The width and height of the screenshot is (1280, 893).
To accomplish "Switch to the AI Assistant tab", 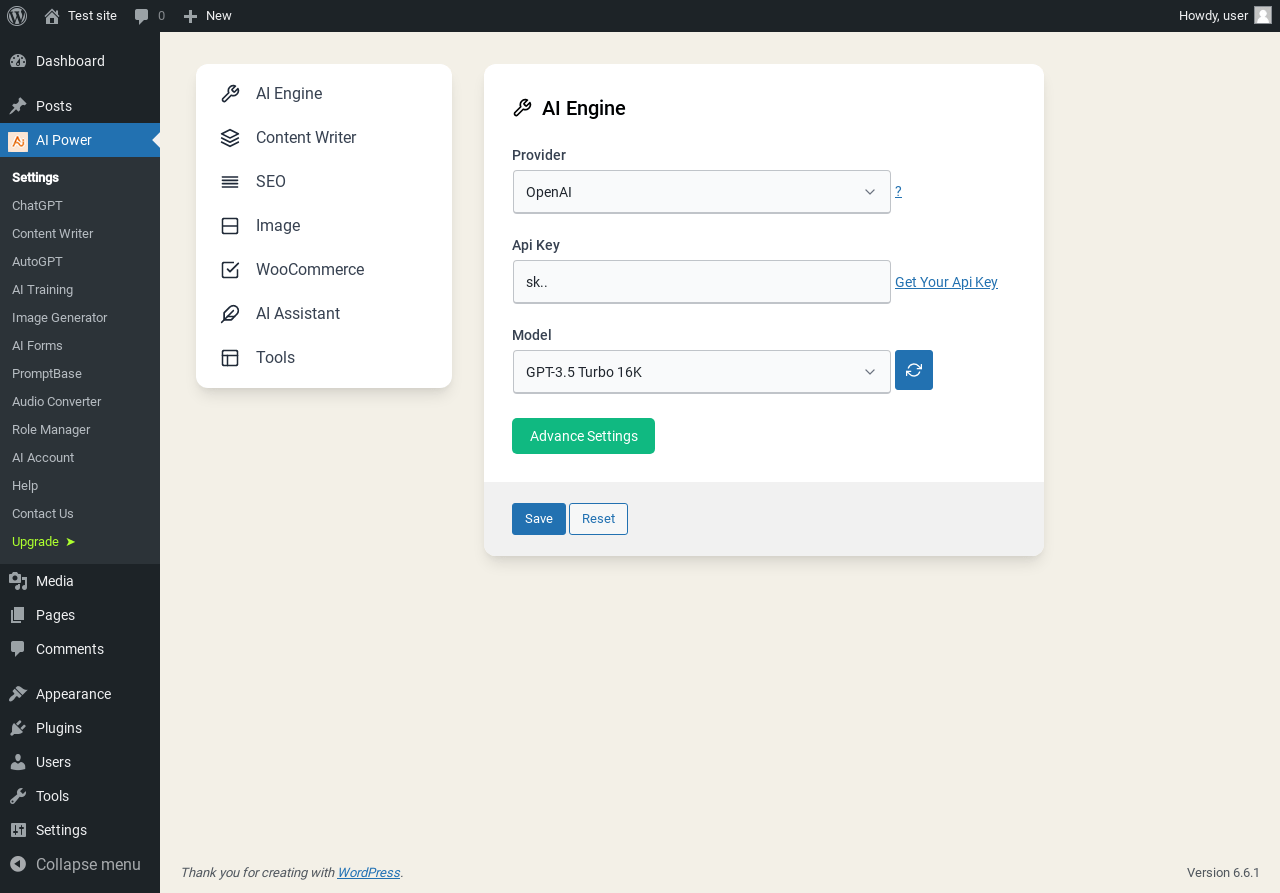I will click(x=324, y=314).
